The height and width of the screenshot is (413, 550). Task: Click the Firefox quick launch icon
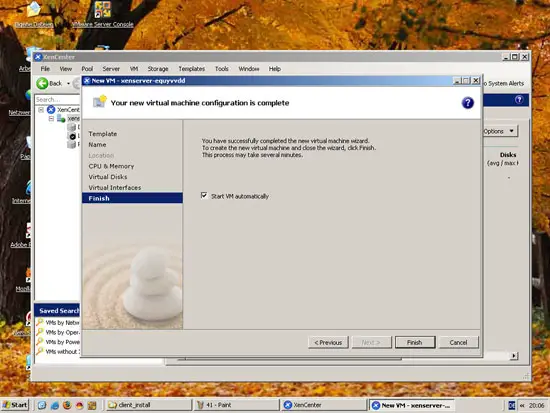pyautogui.click(x=67, y=405)
